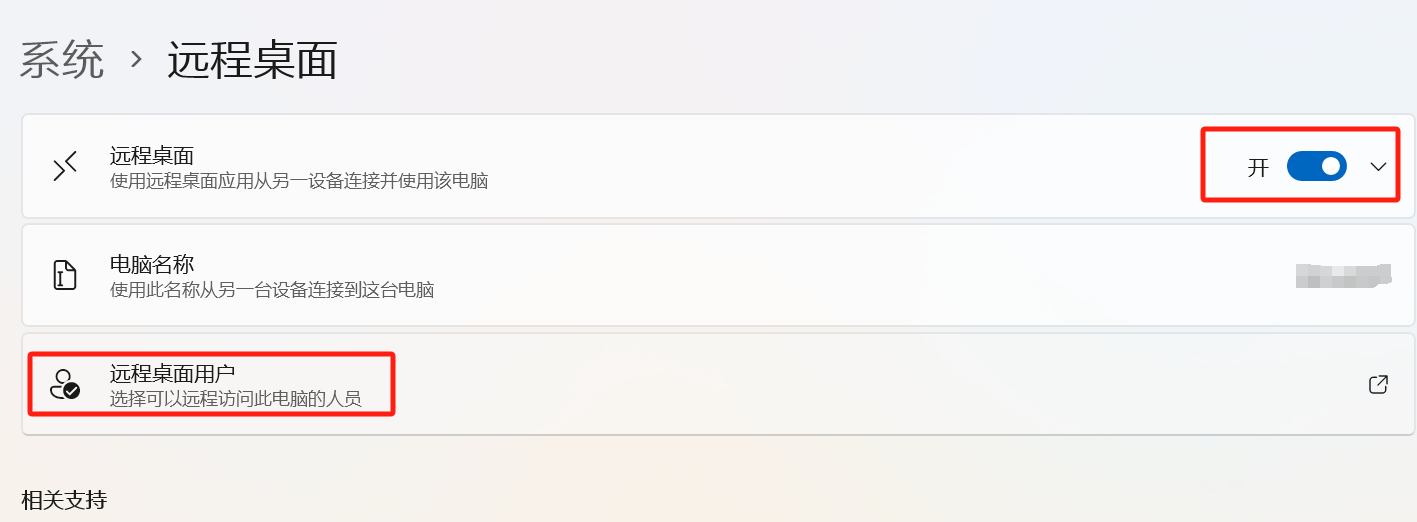Click the 相关支持 section heading
1417x522 pixels.
(x=64, y=500)
